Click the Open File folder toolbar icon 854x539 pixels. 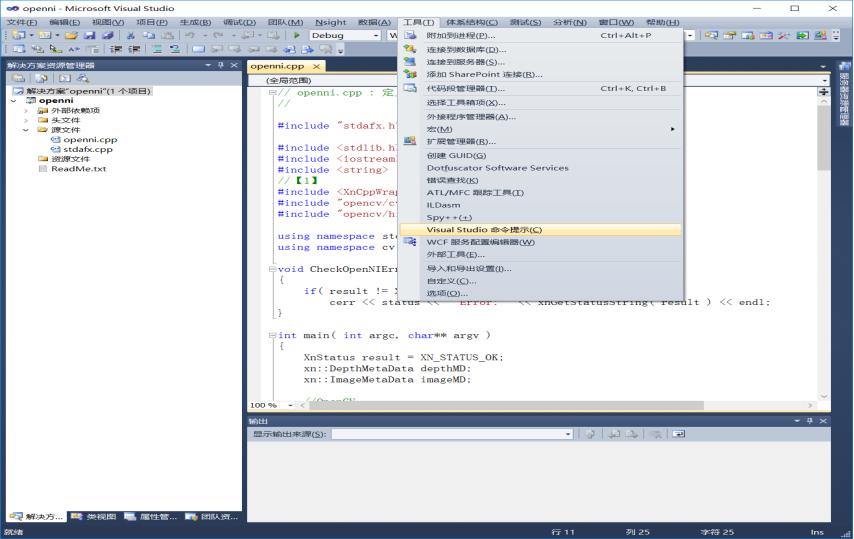[x=71, y=35]
